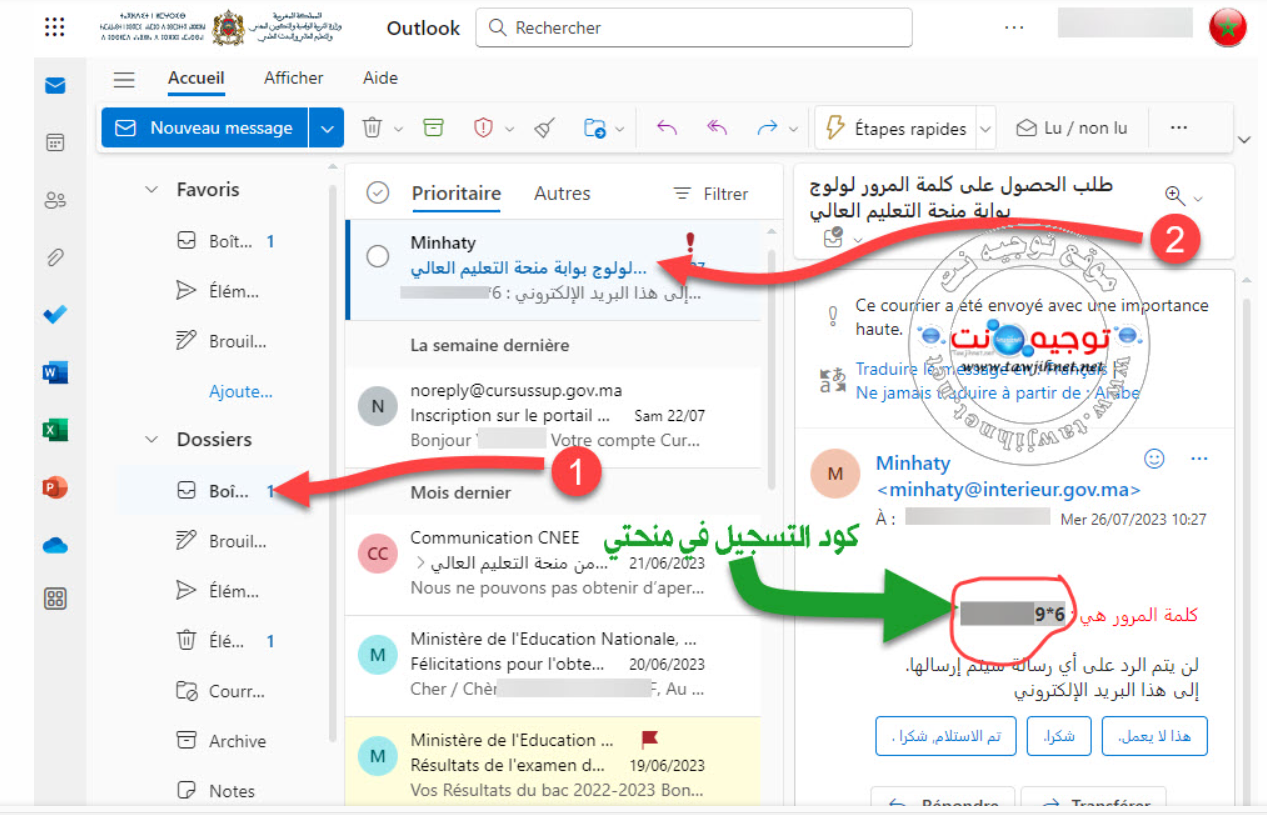Viewport: 1267px width, 815px height.
Task: Click the Ajouter favorite link
Action: click(x=240, y=391)
